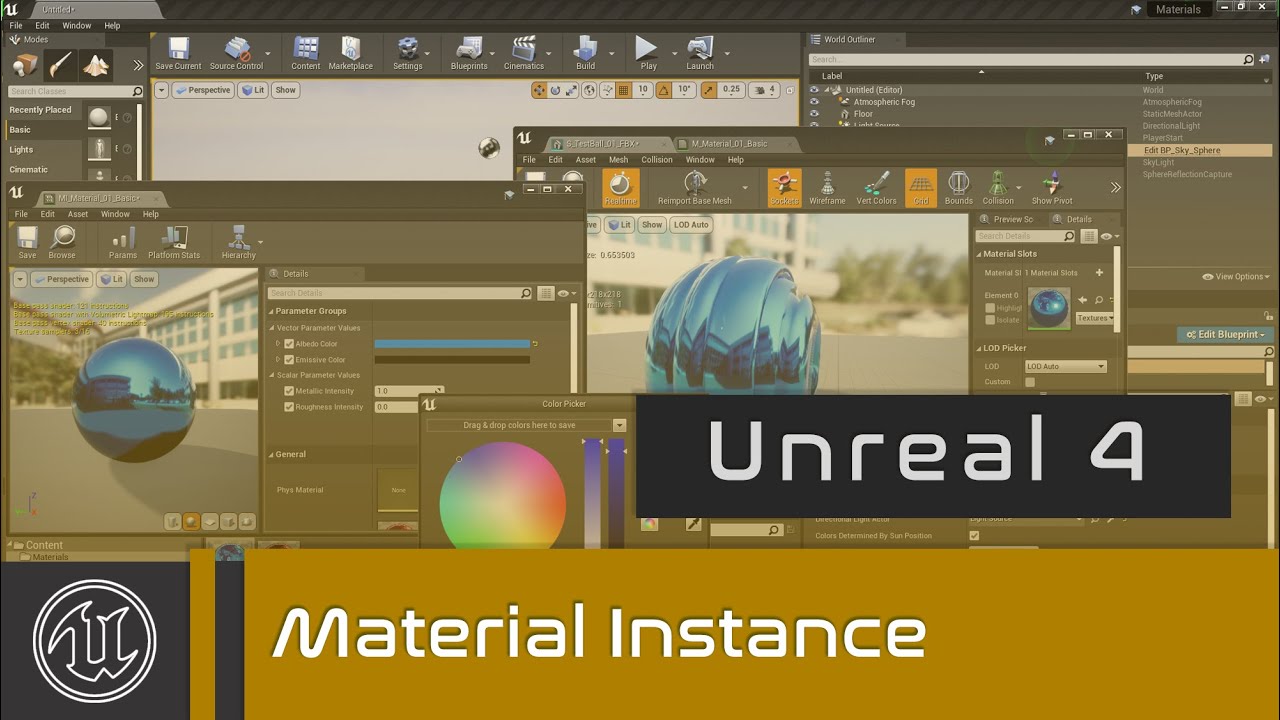Toggle Bounds in mesh editor toolbar

[x=959, y=188]
